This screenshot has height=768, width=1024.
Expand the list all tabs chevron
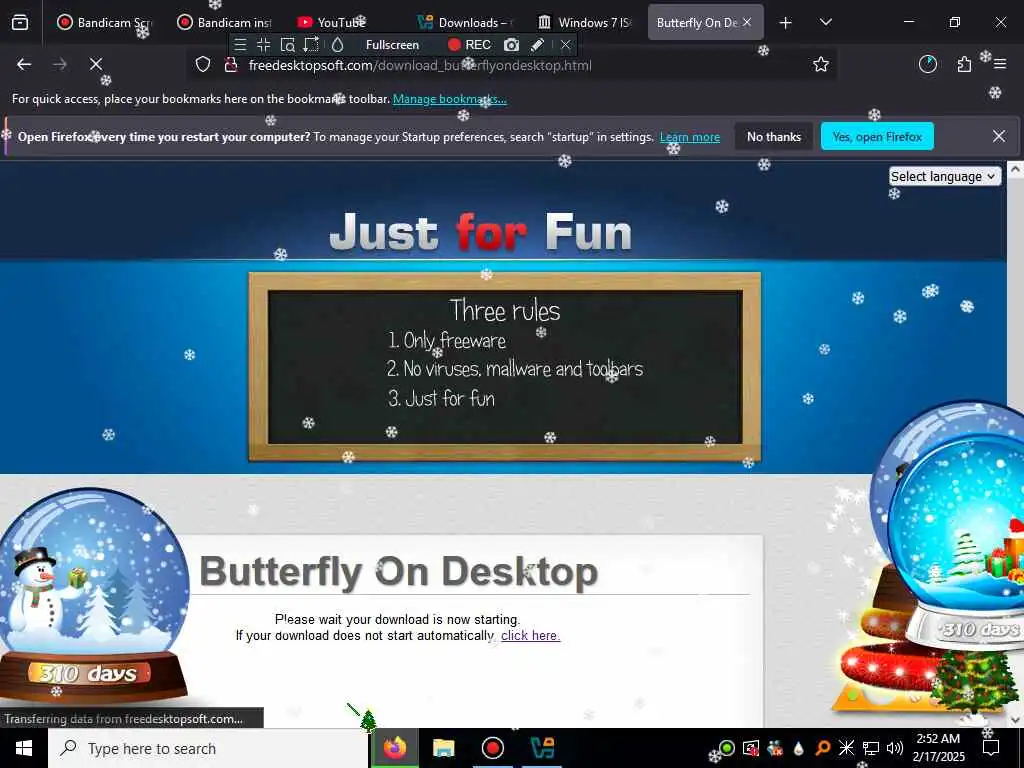(x=826, y=22)
